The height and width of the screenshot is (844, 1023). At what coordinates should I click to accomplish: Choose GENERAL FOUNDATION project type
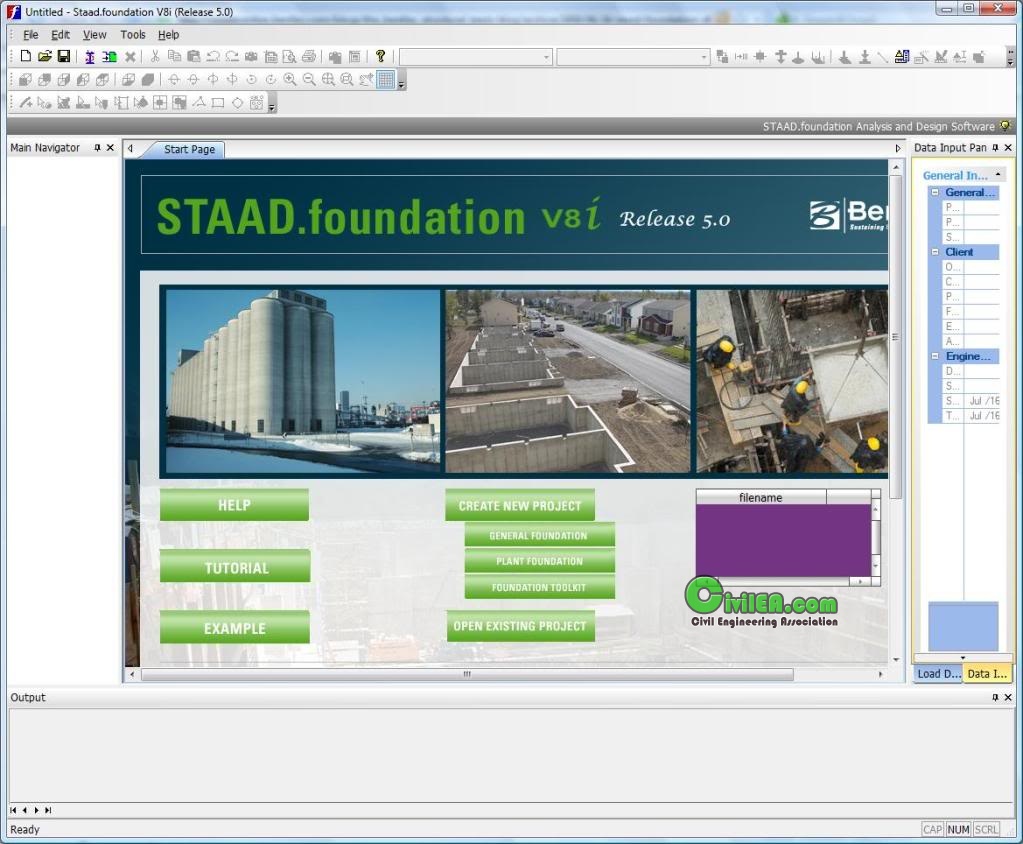point(539,535)
